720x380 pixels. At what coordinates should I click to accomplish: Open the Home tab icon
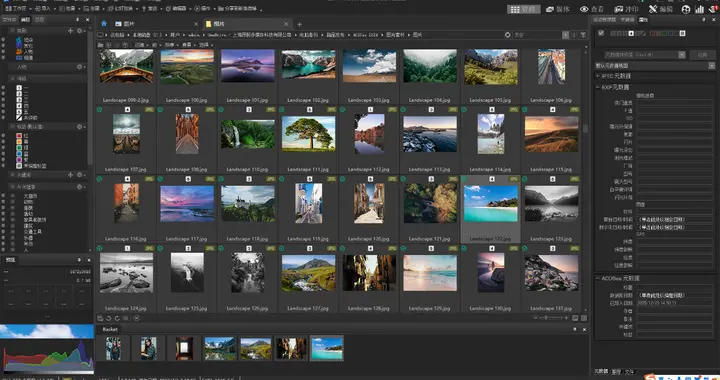point(104,23)
